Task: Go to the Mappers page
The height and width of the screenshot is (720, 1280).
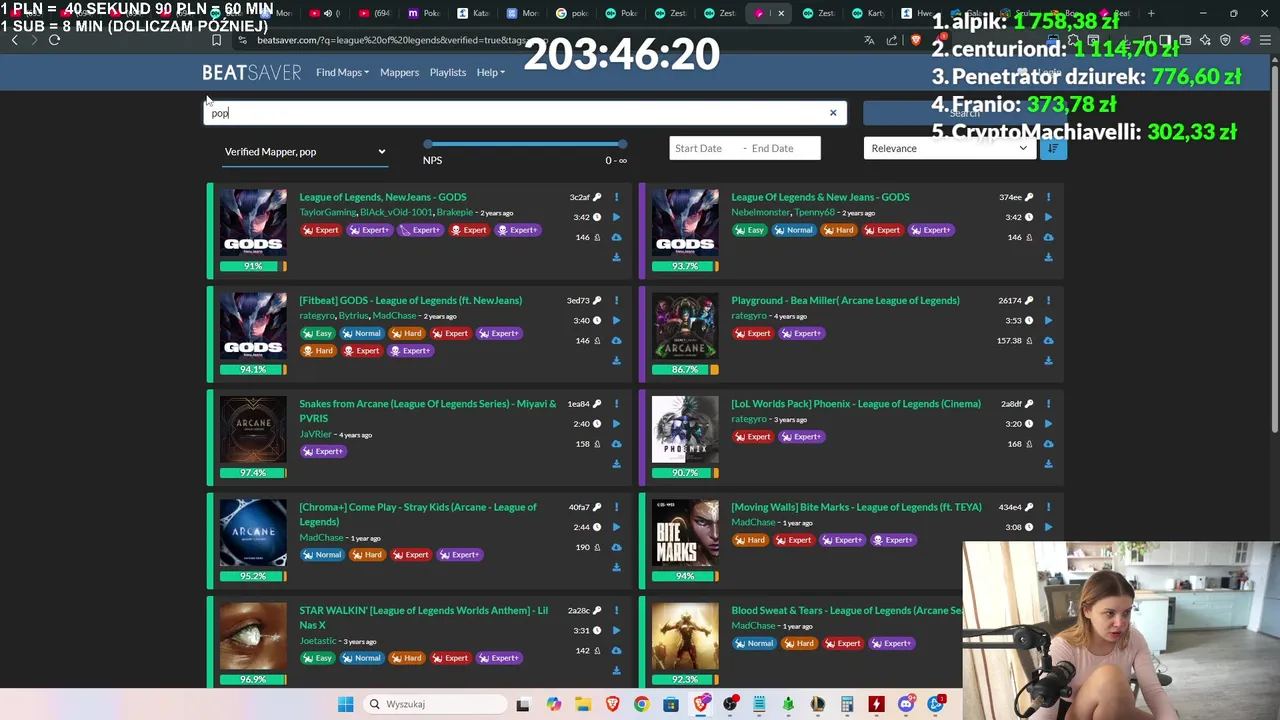Action: (399, 72)
